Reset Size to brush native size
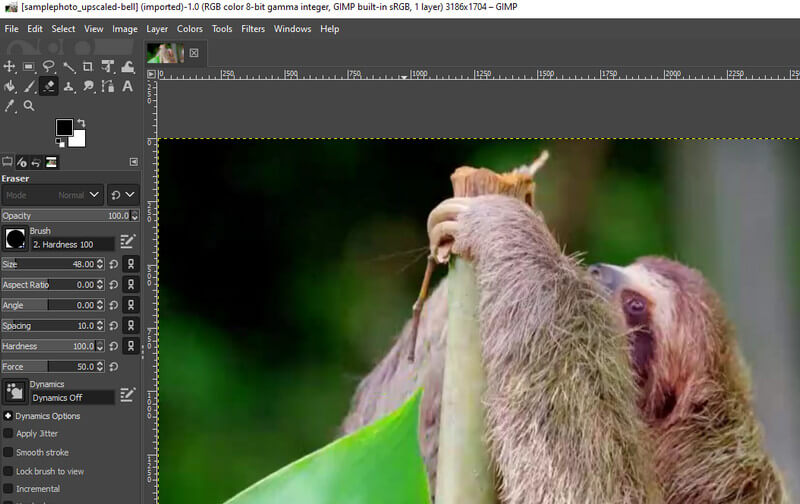This screenshot has height=504, width=800. tap(114, 264)
